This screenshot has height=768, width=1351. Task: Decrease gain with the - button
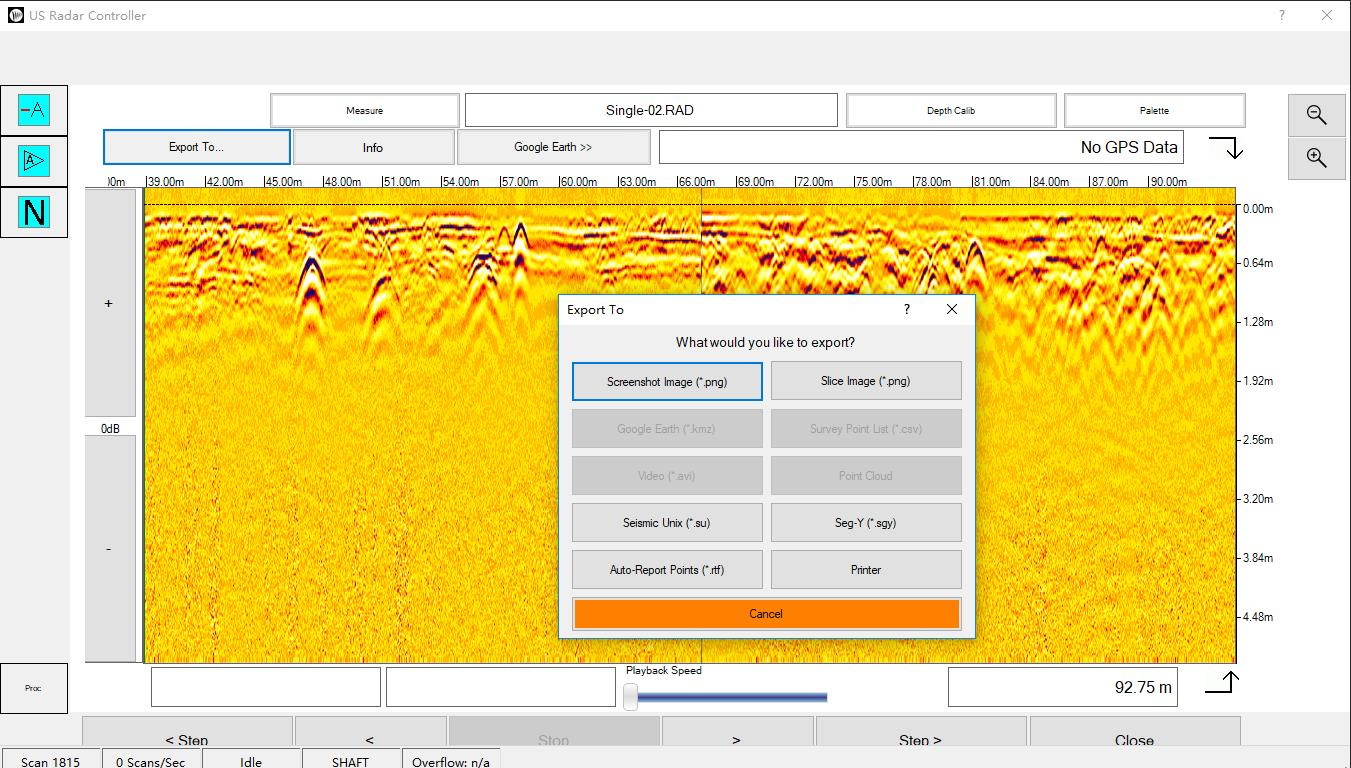[x=109, y=548]
